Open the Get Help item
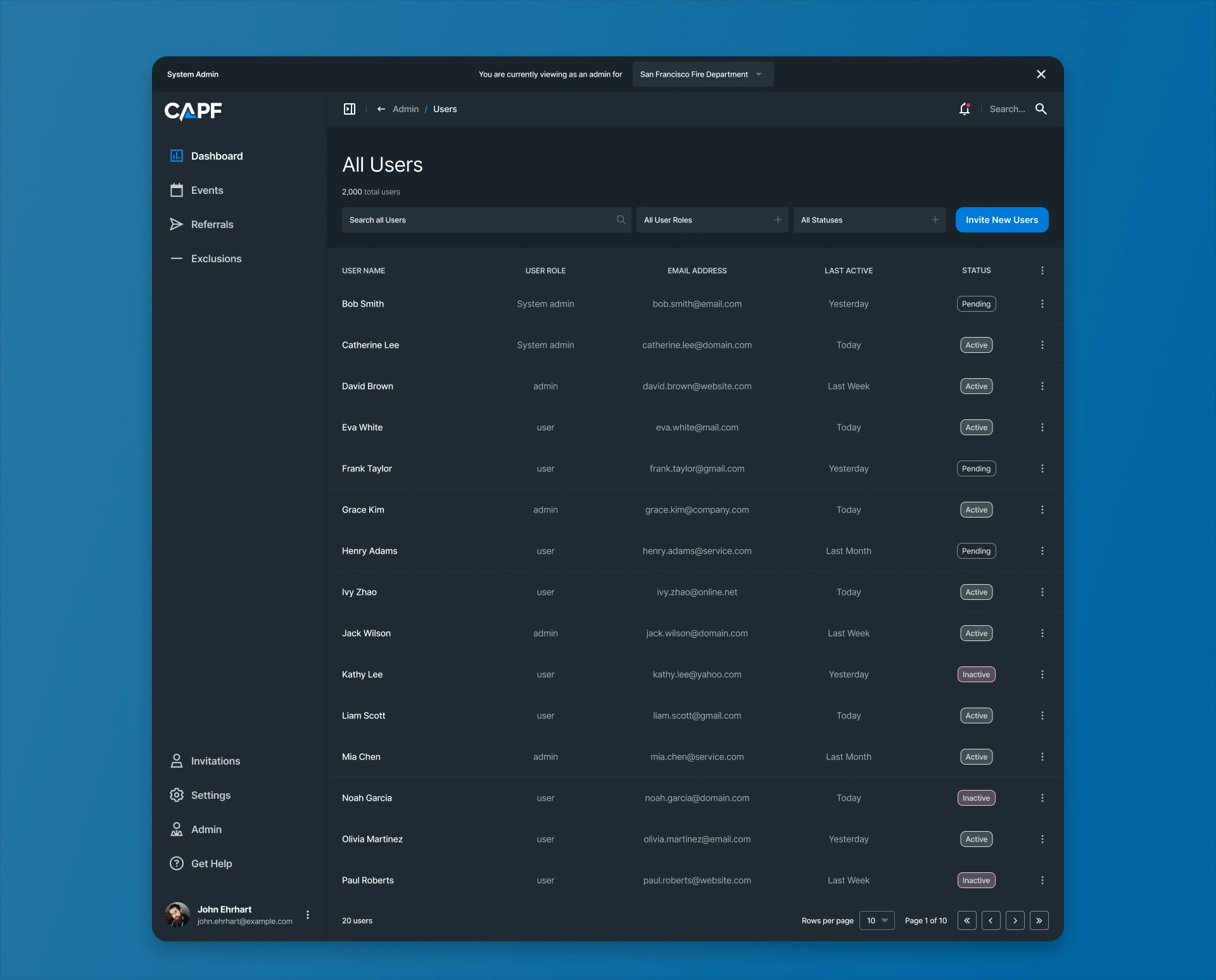1216x980 pixels. (x=211, y=863)
